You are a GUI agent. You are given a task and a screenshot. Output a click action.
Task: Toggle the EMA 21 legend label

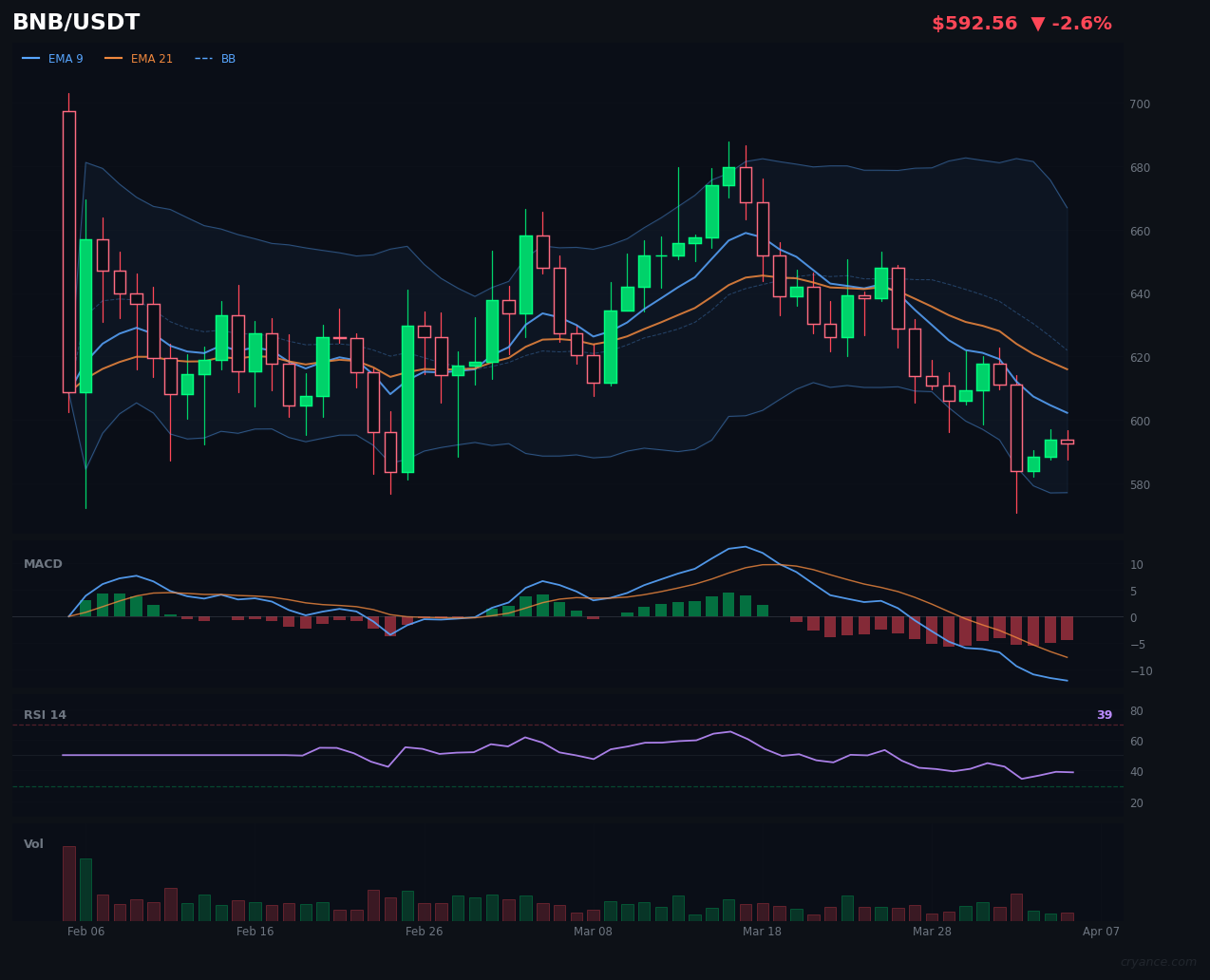click(x=151, y=59)
